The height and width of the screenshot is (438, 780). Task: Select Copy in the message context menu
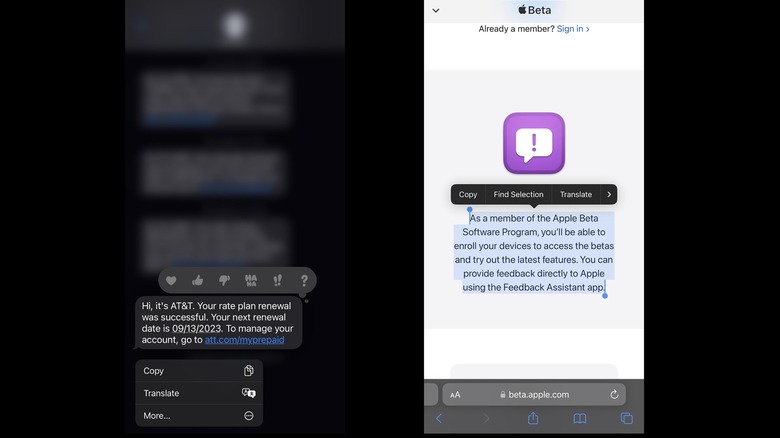pos(199,371)
